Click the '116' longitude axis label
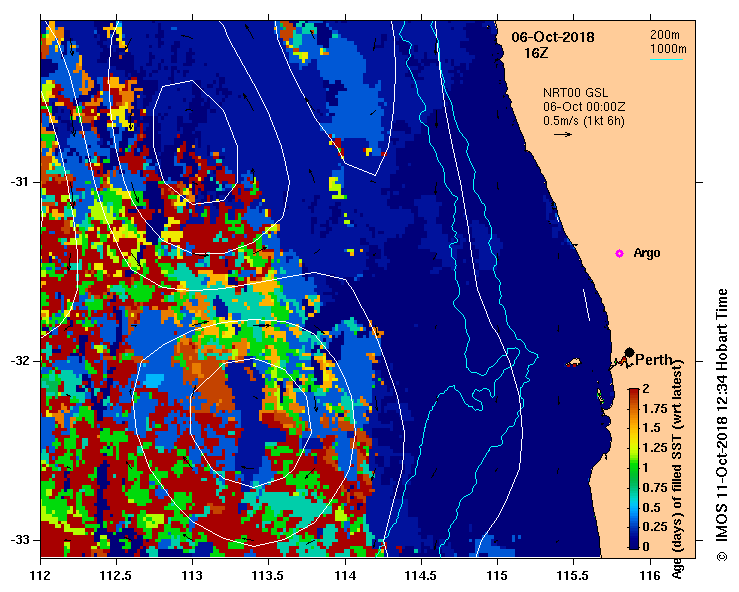Image resolution: width=739 pixels, height=592 pixels. pos(650,576)
